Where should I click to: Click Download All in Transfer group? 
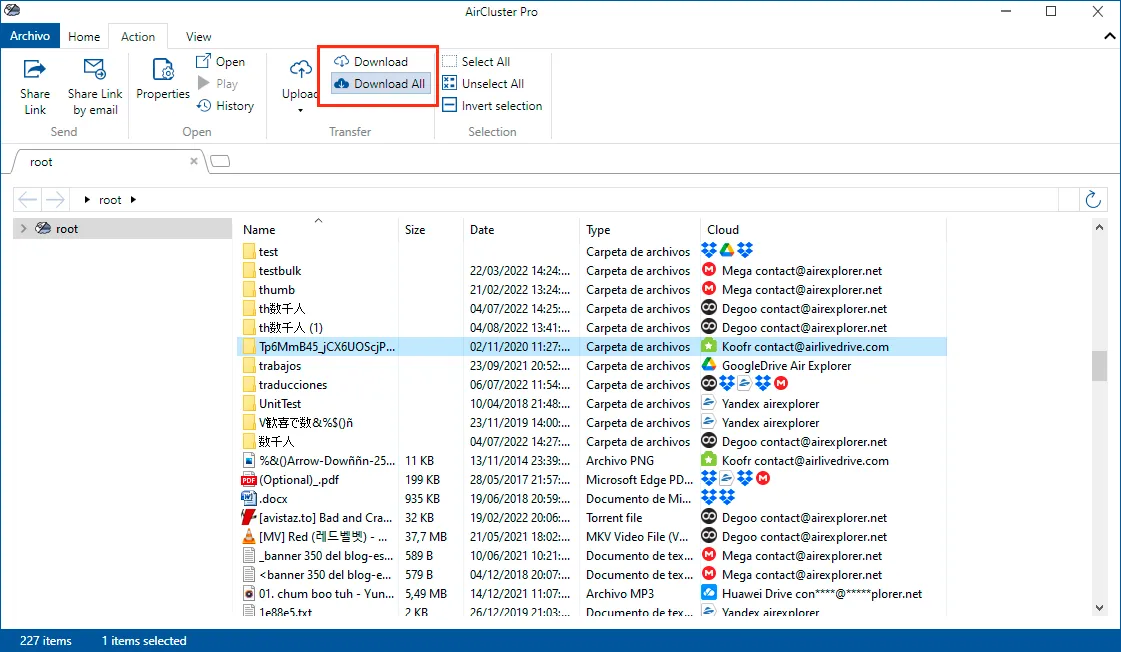tap(380, 84)
